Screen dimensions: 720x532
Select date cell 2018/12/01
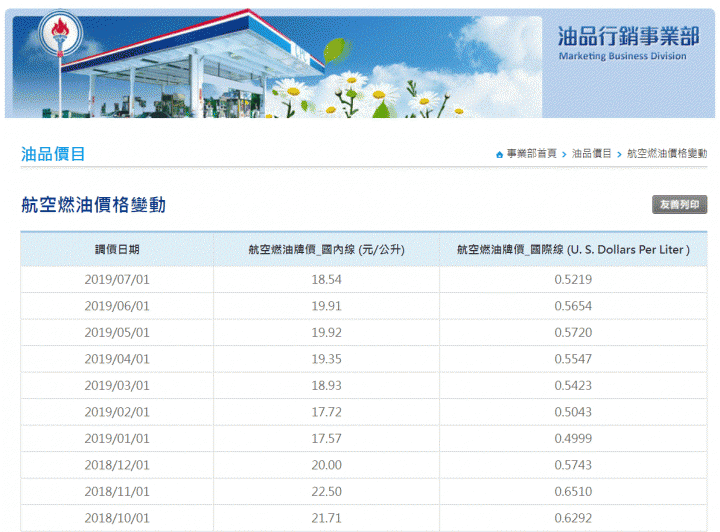click(x=117, y=465)
